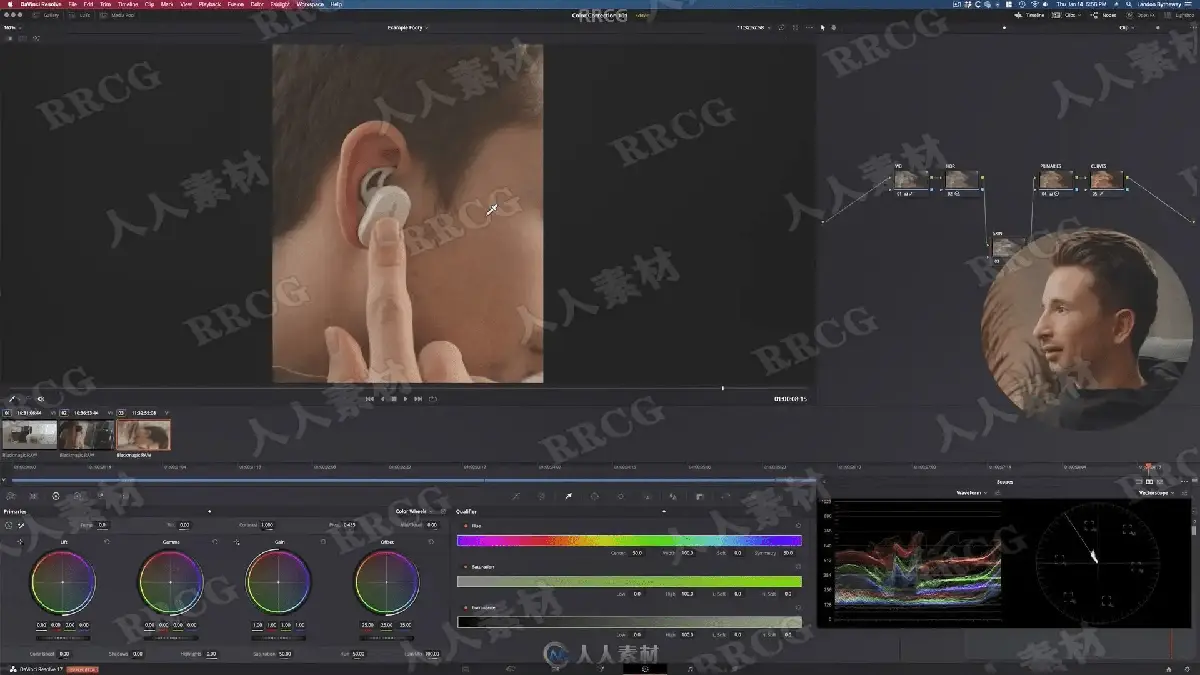Image resolution: width=1200 pixels, height=675 pixels.
Task: Open the Help menu
Action: [x=336, y=4]
